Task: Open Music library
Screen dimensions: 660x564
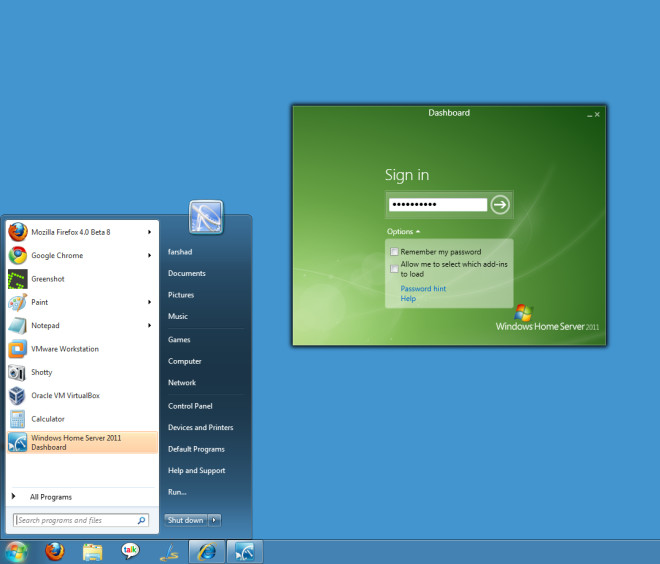Action: click(x=178, y=316)
